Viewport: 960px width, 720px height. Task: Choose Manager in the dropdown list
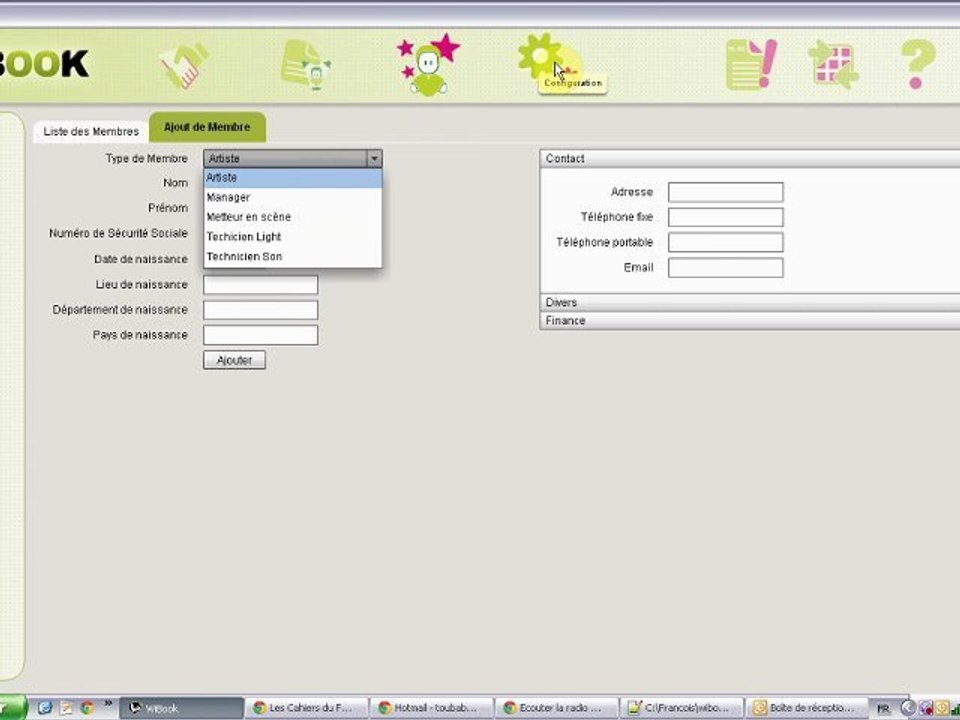pyautogui.click(x=293, y=197)
